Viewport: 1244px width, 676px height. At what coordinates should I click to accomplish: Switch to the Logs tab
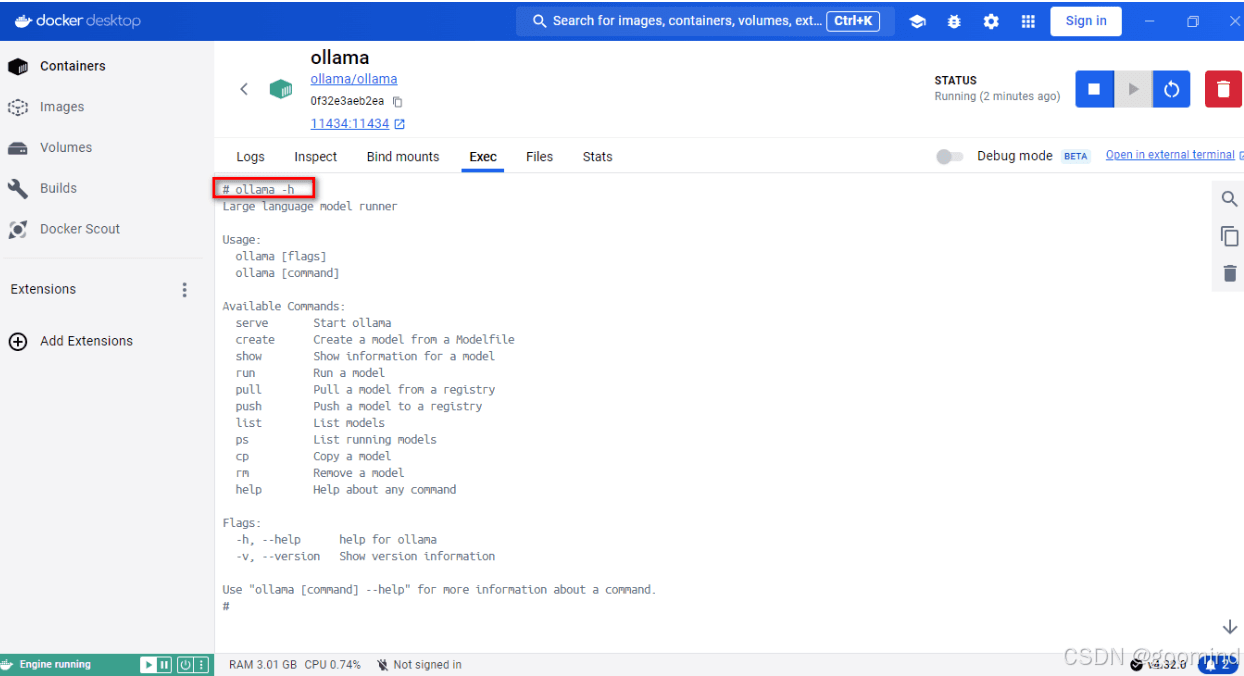coord(250,157)
